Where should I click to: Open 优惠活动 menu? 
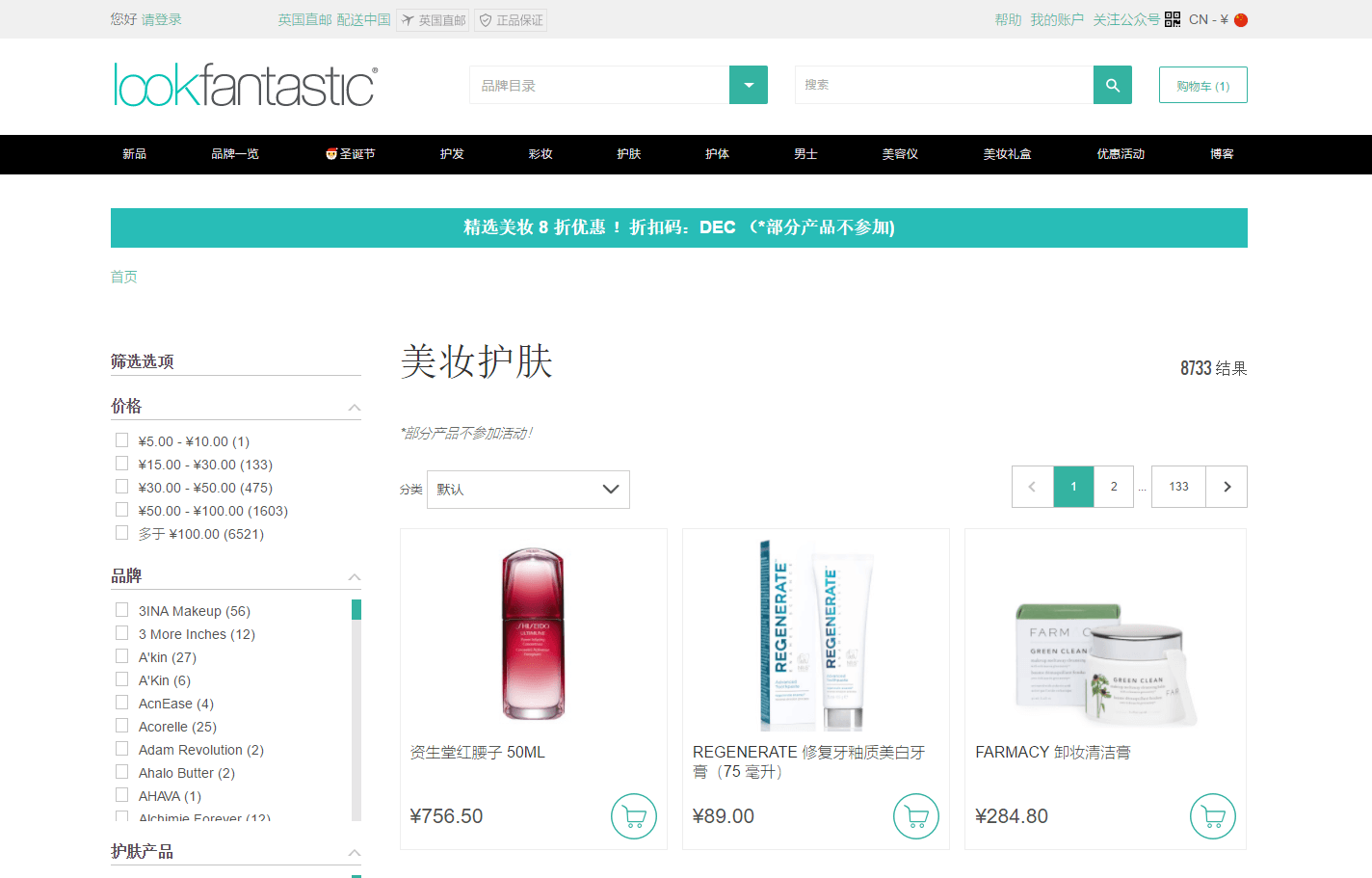(1121, 154)
